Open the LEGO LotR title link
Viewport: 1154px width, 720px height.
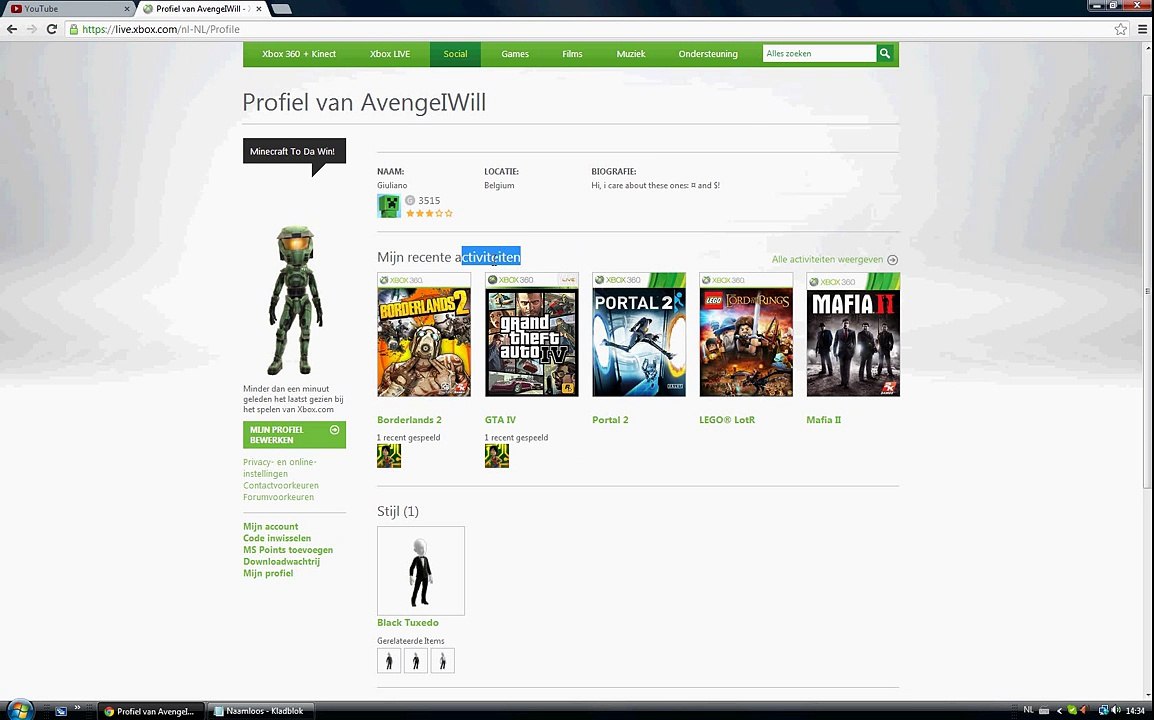click(727, 420)
